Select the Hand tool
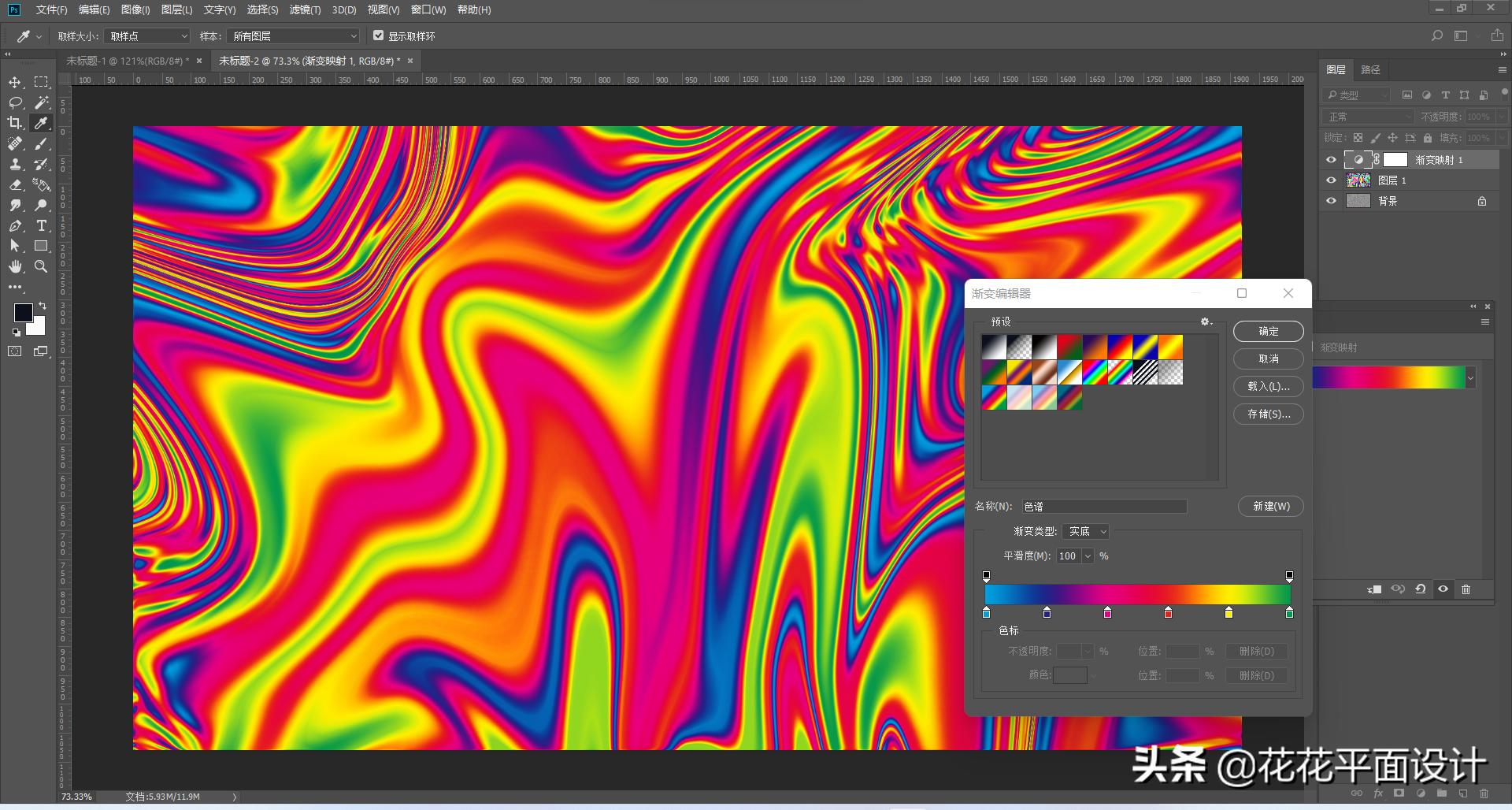Viewport: 1512px width, 810px height. pyautogui.click(x=15, y=267)
